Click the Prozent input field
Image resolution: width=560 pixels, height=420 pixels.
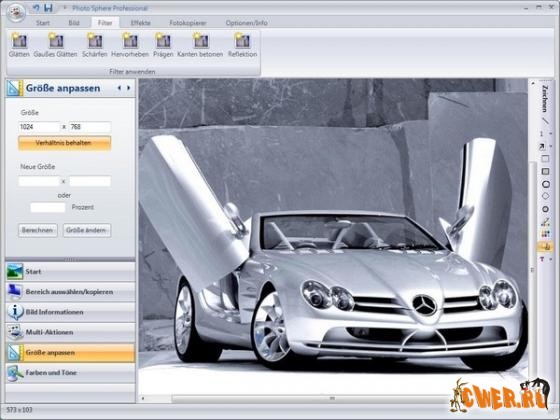coord(48,207)
